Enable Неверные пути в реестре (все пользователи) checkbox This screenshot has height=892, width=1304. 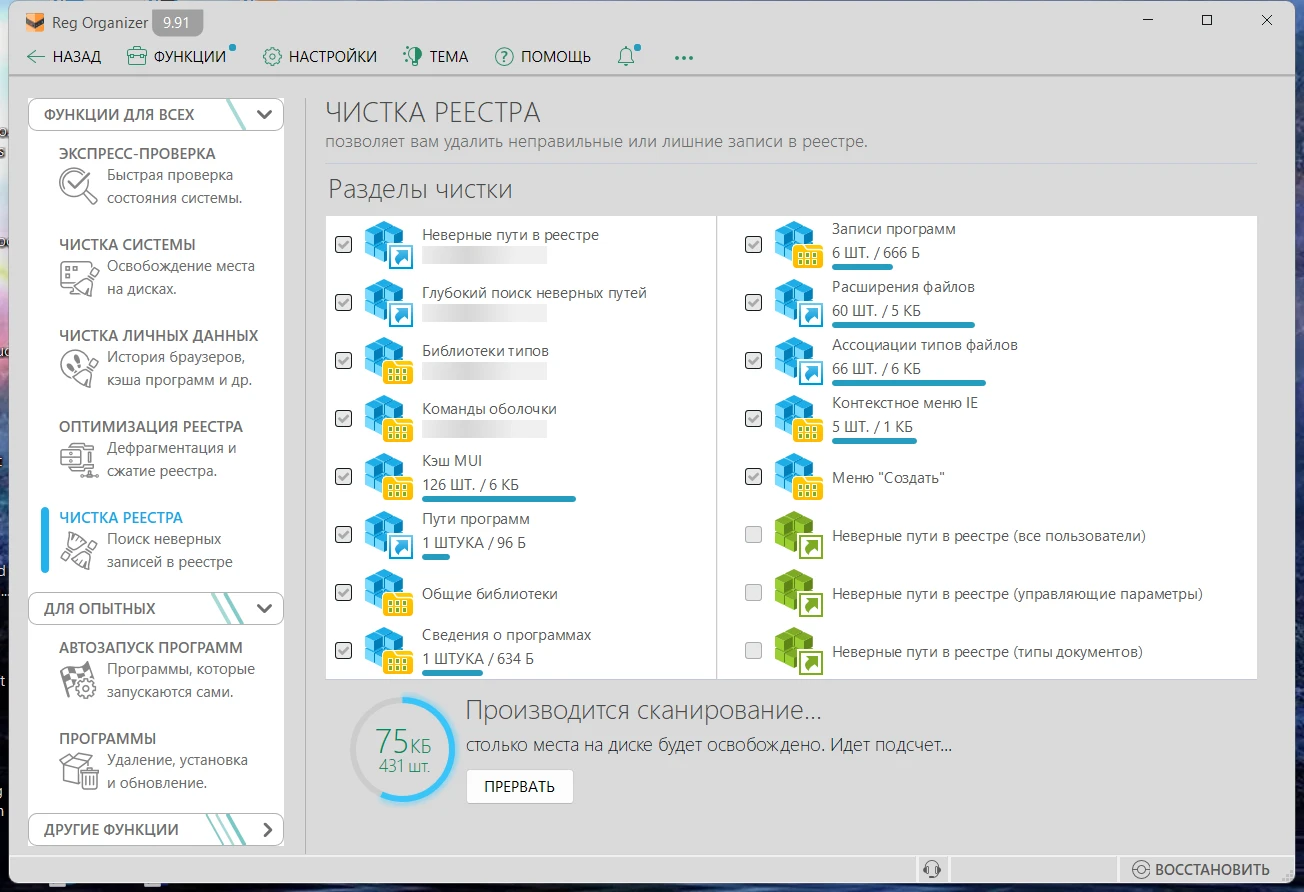click(x=754, y=535)
